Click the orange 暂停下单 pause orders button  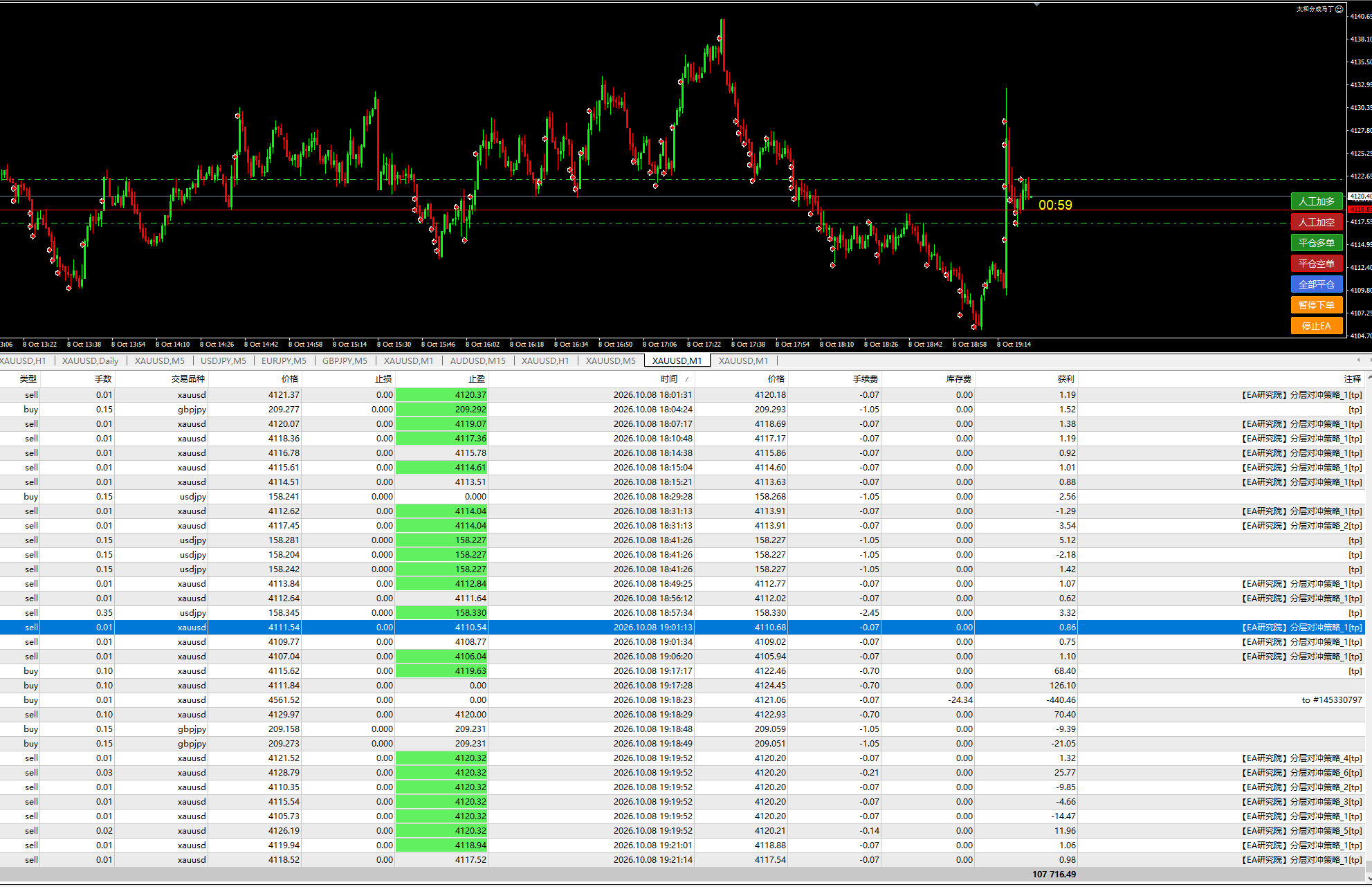pyautogui.click(x=1317, y=305)
